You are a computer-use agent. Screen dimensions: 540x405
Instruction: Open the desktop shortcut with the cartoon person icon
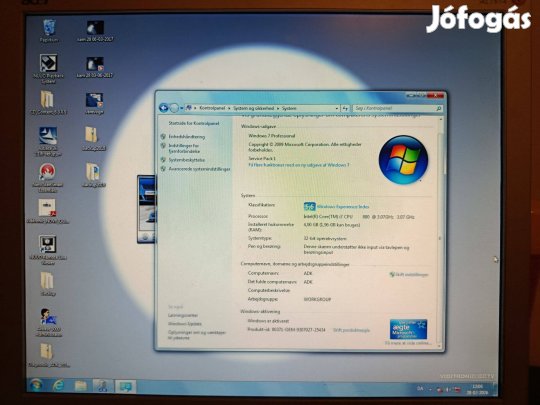click(x=48, y=322)
